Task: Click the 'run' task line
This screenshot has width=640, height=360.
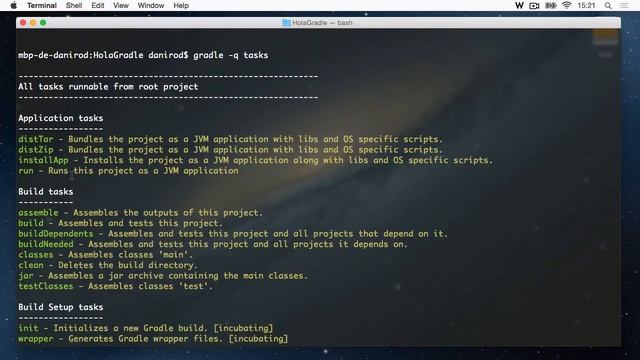Action: coord(128,171)
